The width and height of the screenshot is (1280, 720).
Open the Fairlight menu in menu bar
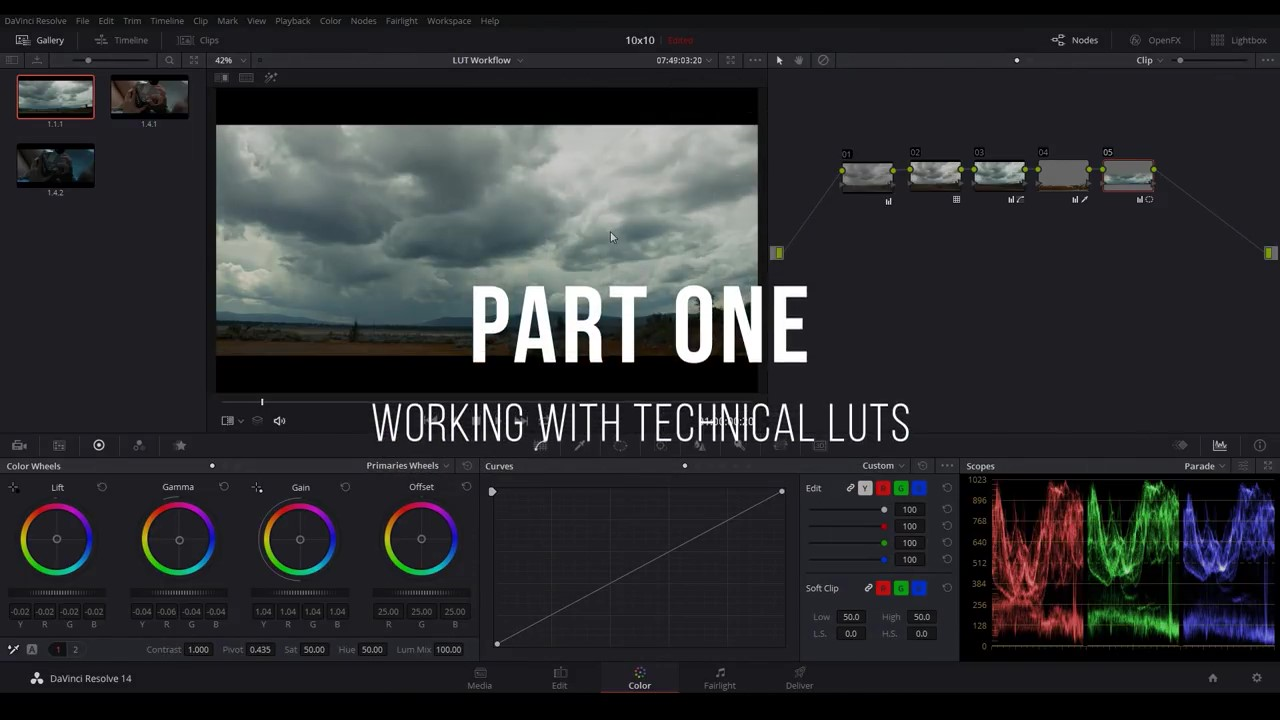click(401, 20)
